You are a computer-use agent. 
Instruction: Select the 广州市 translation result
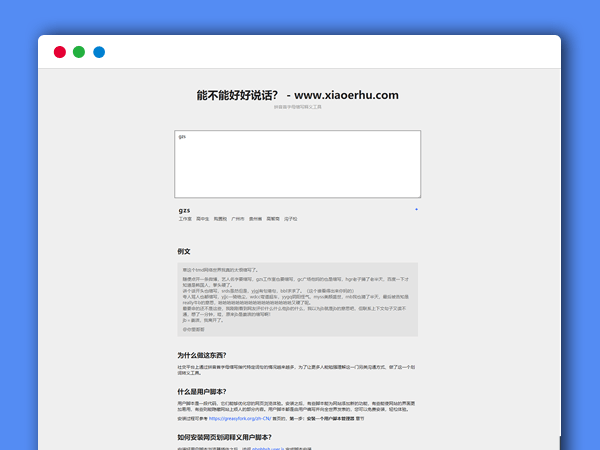pyautogui.click(x=238, y=218)
